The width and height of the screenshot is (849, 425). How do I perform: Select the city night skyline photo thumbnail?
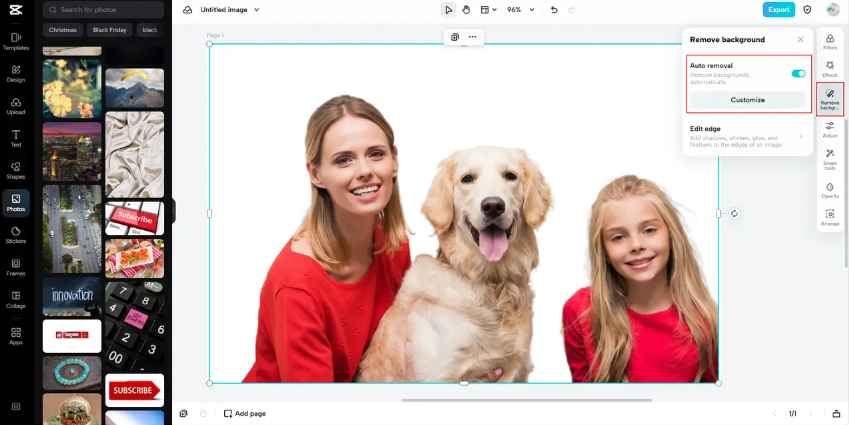[72, 152]
